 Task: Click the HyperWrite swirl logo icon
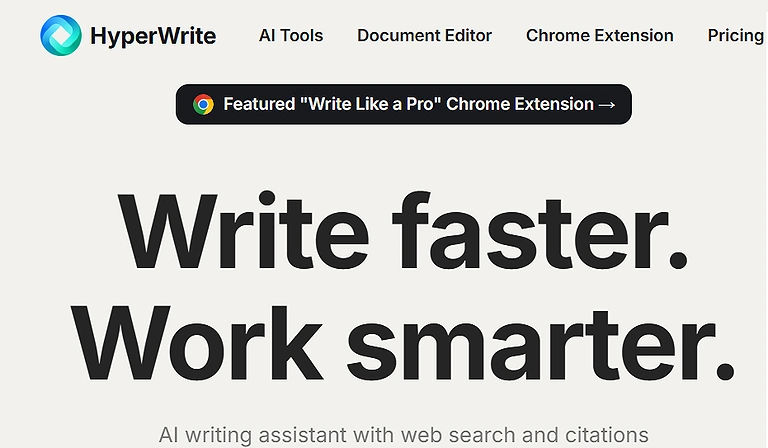click(x=61, y=35)
